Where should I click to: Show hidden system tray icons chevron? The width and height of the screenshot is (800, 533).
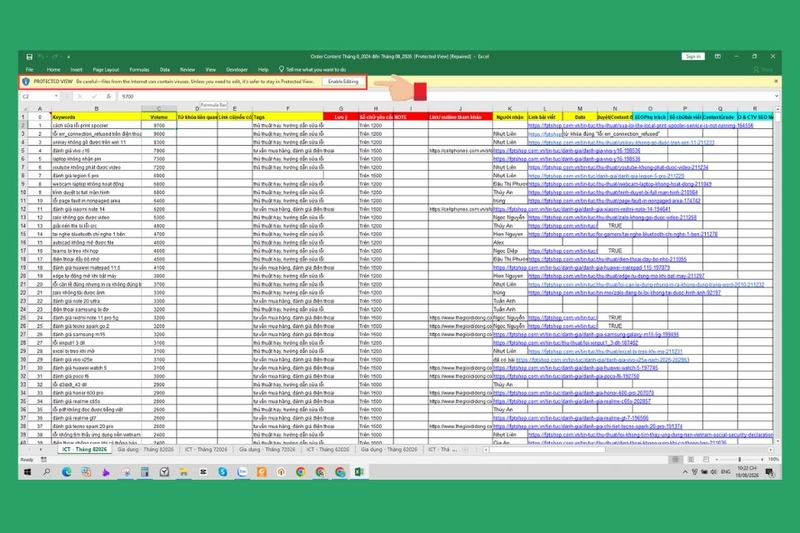point(685,472)
